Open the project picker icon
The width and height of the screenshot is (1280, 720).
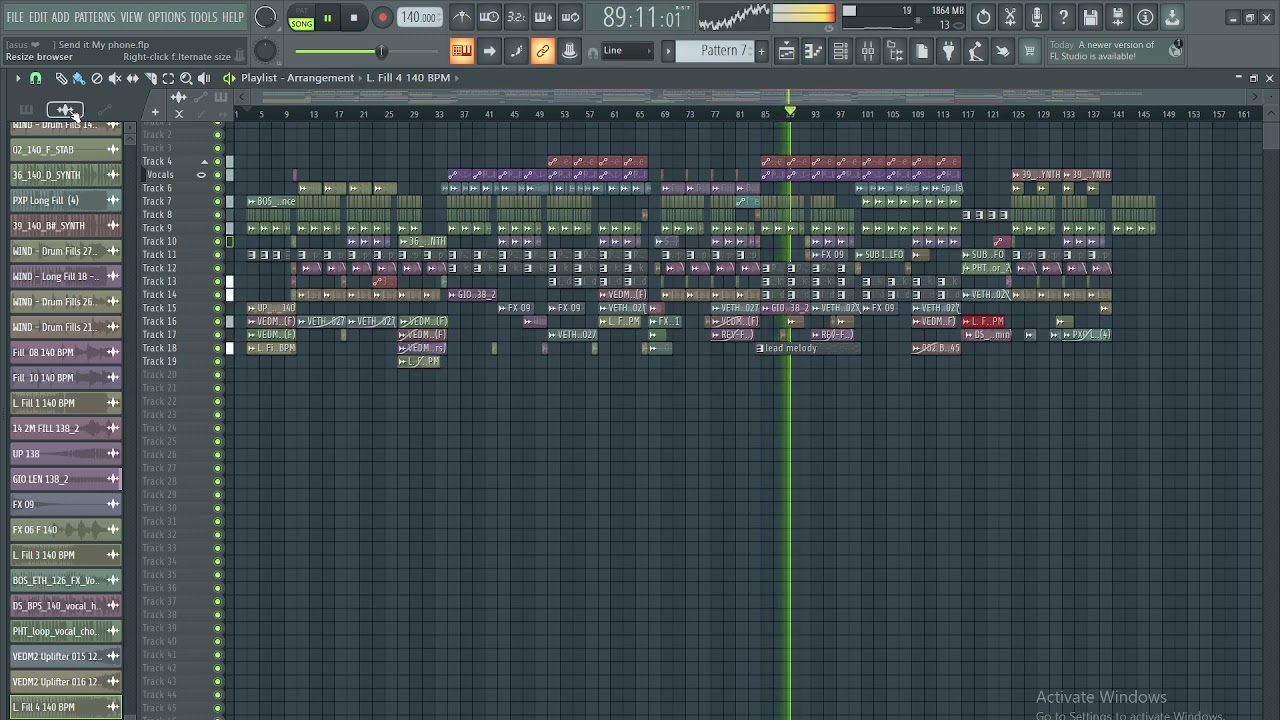(922, 51)
